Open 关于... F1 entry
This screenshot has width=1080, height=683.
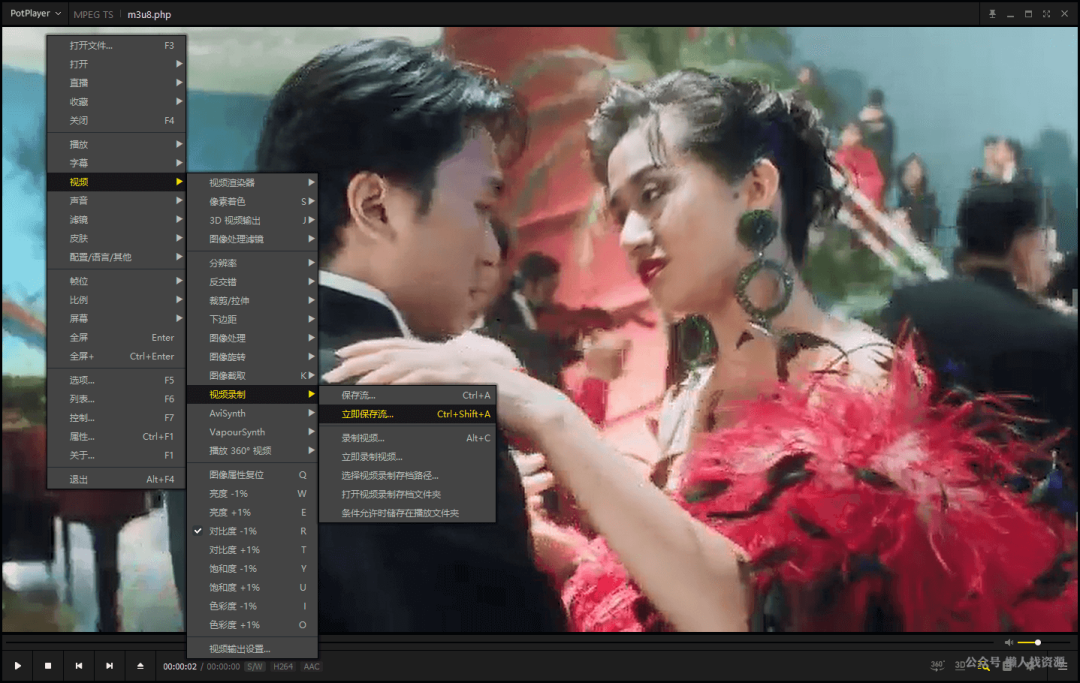point(116,455)
